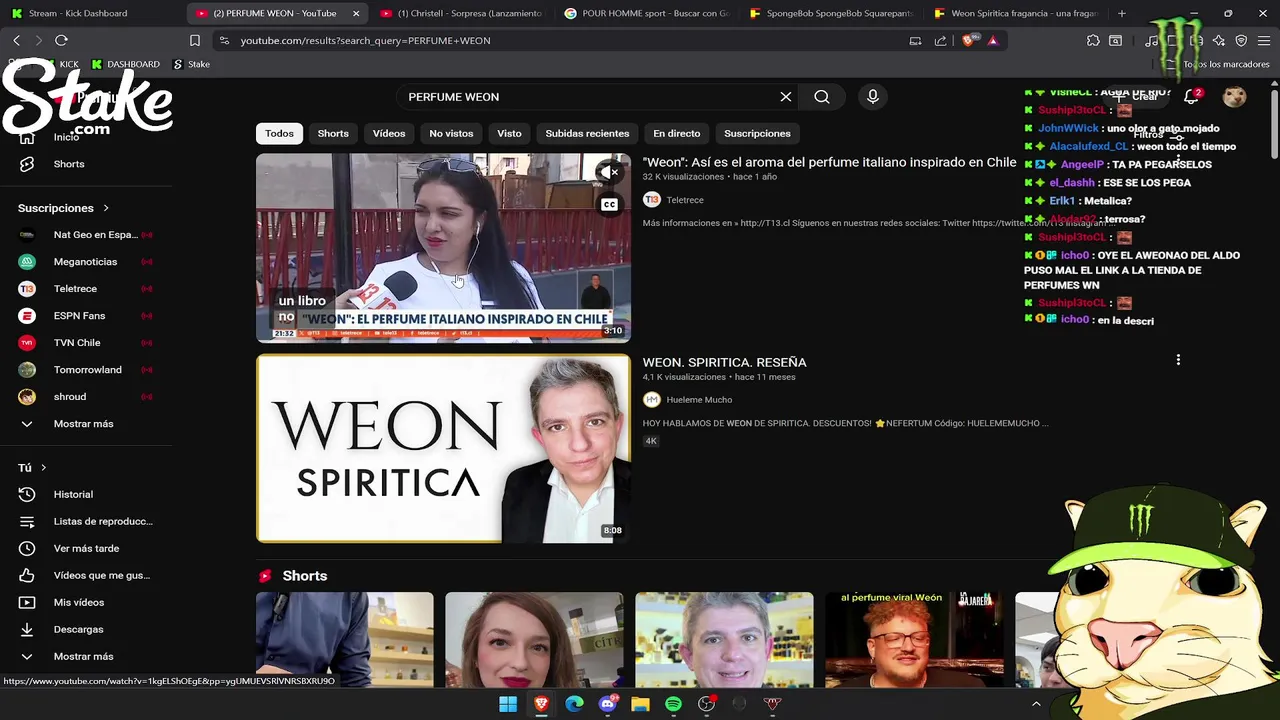1280x720 pixels.
Task: Toggle mute on the Teletrece video preview
Action: tap(609, 172)
